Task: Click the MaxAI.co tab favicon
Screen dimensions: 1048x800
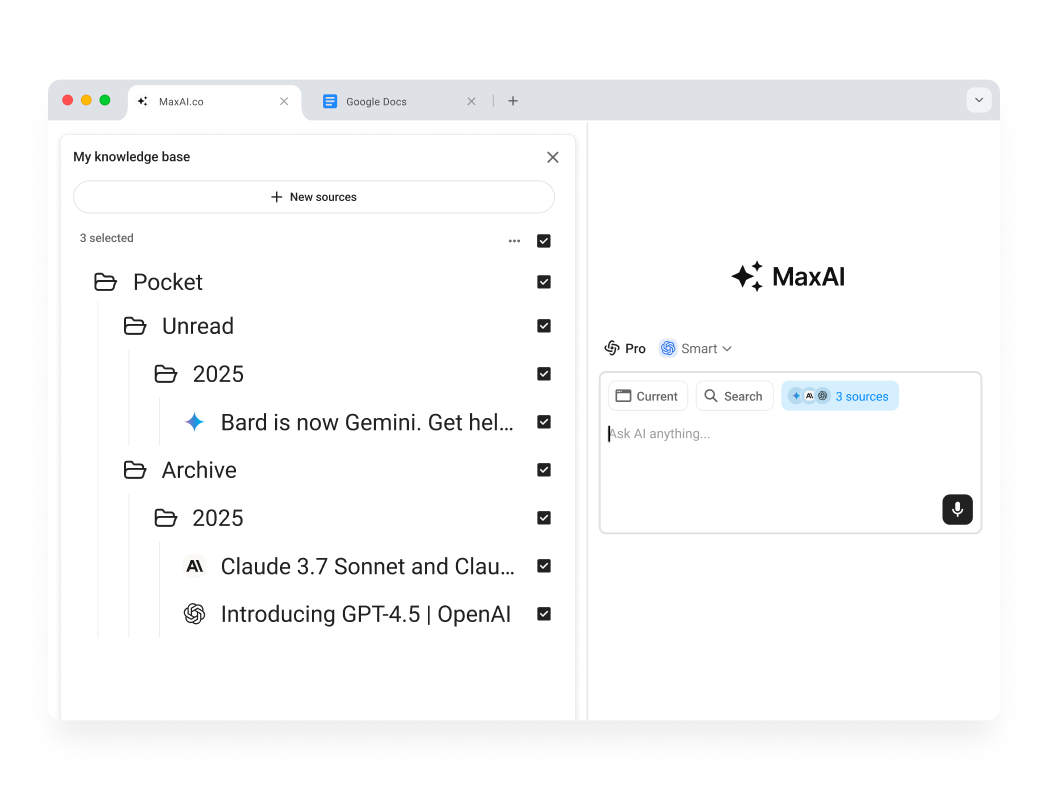Action: pos(142,102)
